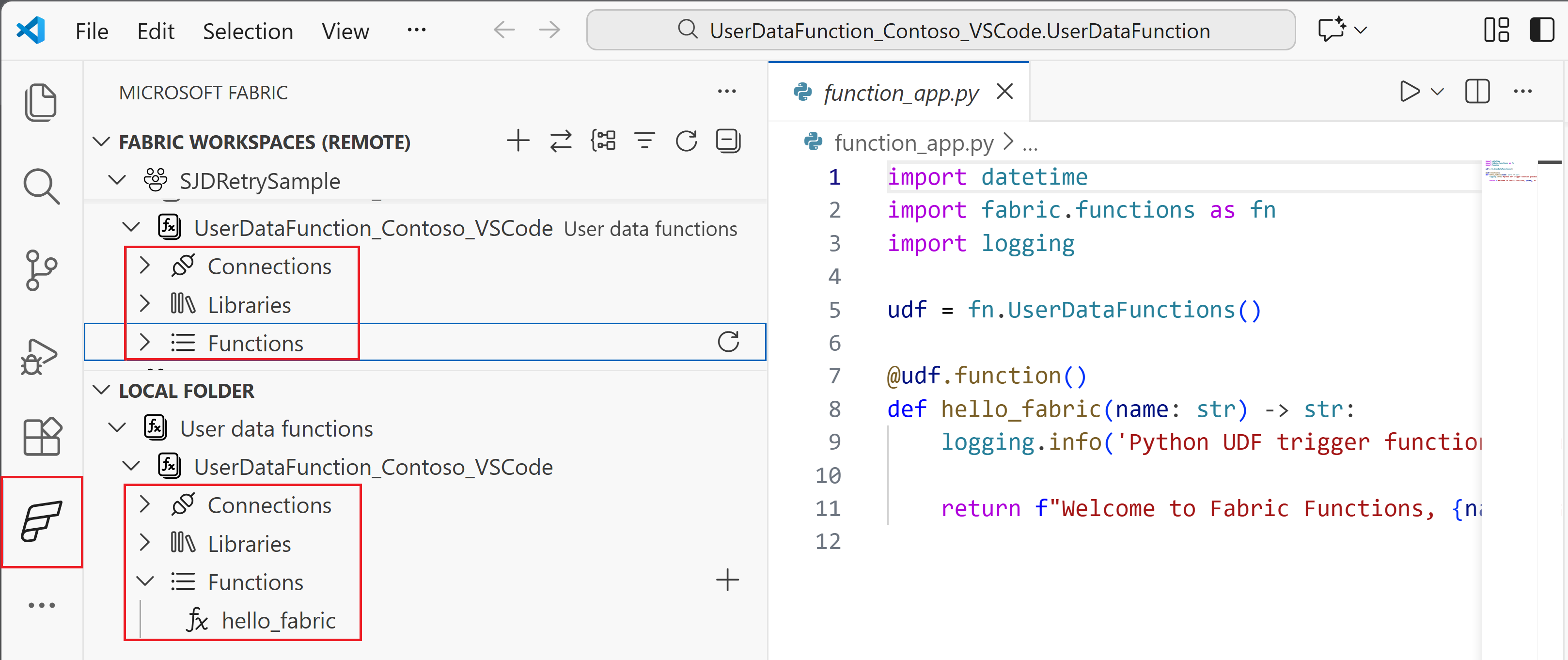This screenshot has width=1568, height=660.
Task: Collapse the local Functions node
Action: click(x=145, y=581)
